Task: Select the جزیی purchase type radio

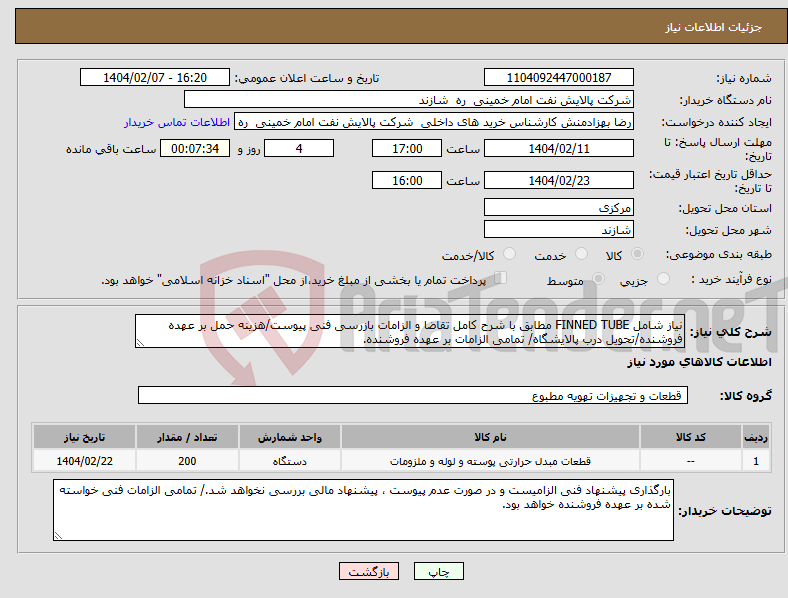Action: click(663, 278)
